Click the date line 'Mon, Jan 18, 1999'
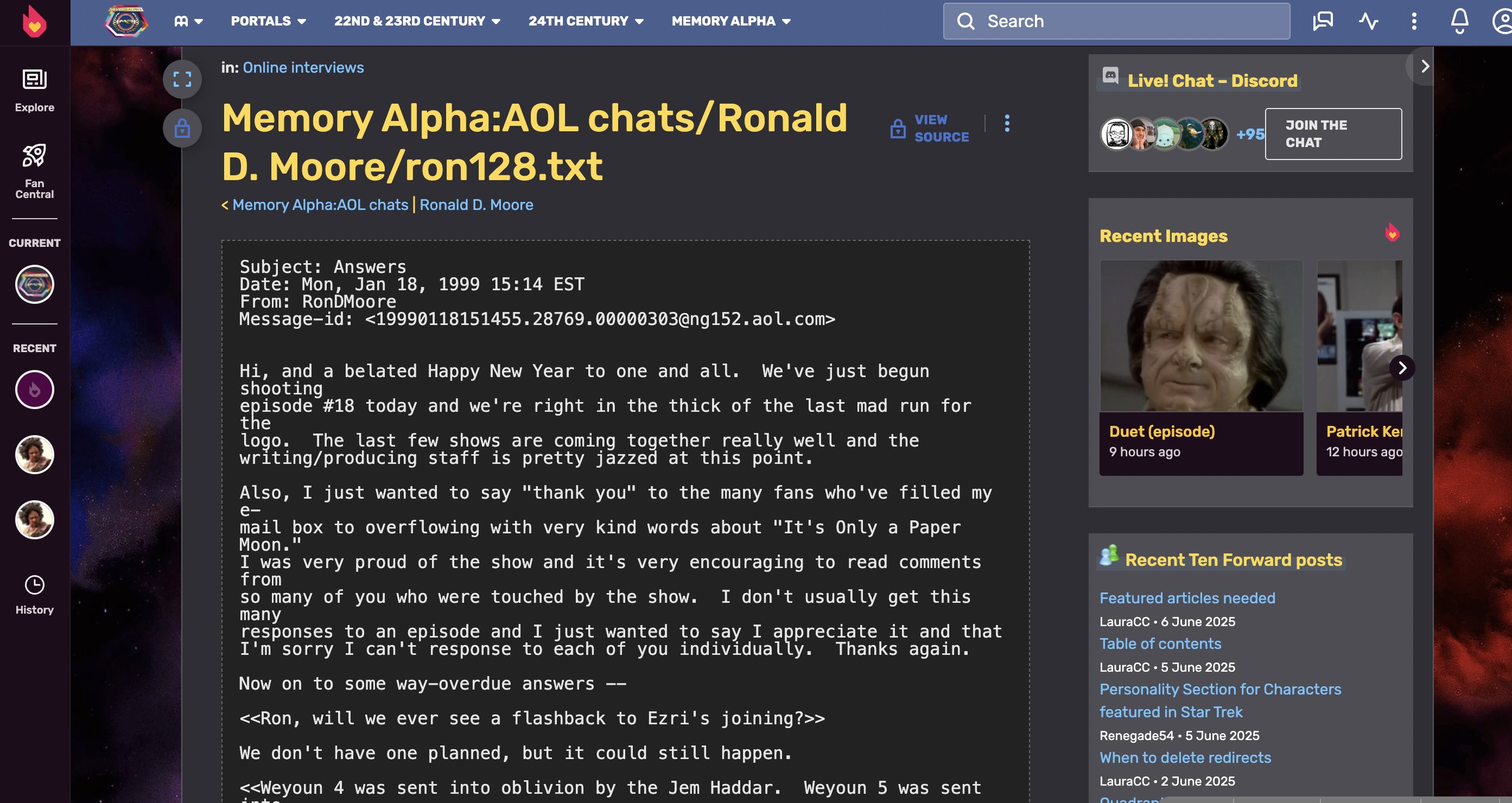This screenshot has width=1512, height=803. click(411, 285)
